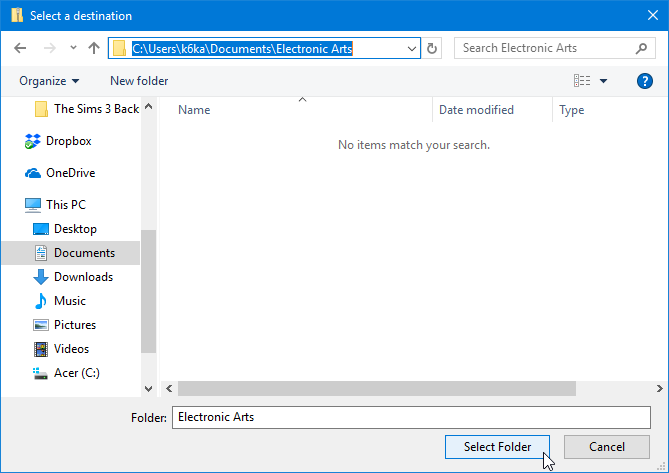The width and height of the screenshot is (669, 473).
Task: Open the Help question mark
Action: [x=644, y=81]
